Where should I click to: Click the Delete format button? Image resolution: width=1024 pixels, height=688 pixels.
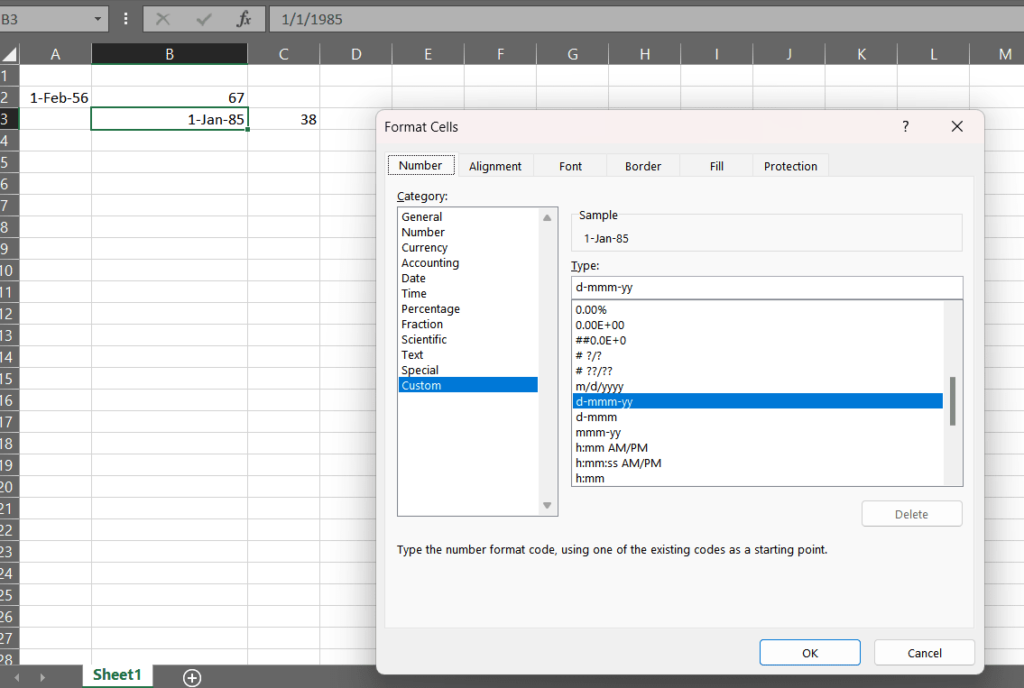pyautogui.click(x=912, y=514)
